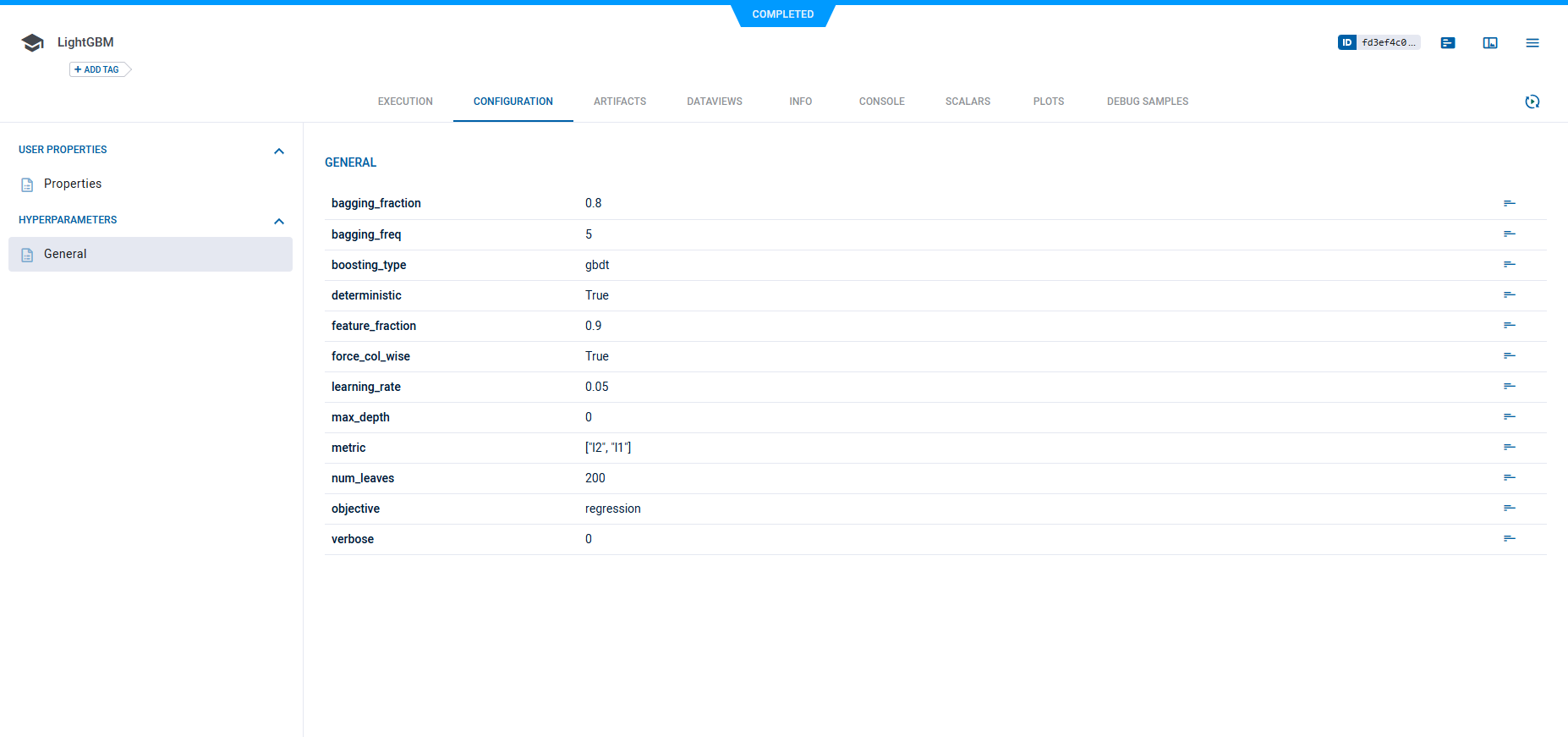Click the description icon for bagging_fraction row
Image resolution: width=1568 pixels, height=737 pixels.
[x=1509, y=203]
